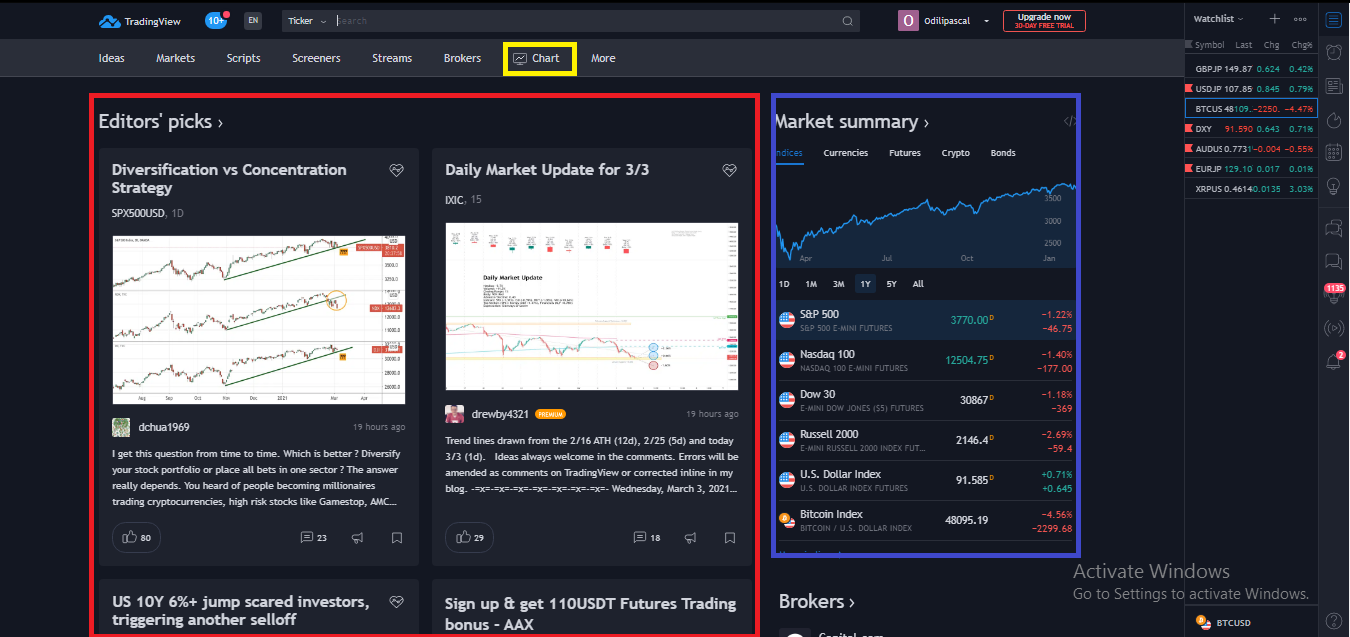The width and height of the screenshot is (1350, 637).
Task: Click the editors' pick badge on Diversification card
Action: 396,170
